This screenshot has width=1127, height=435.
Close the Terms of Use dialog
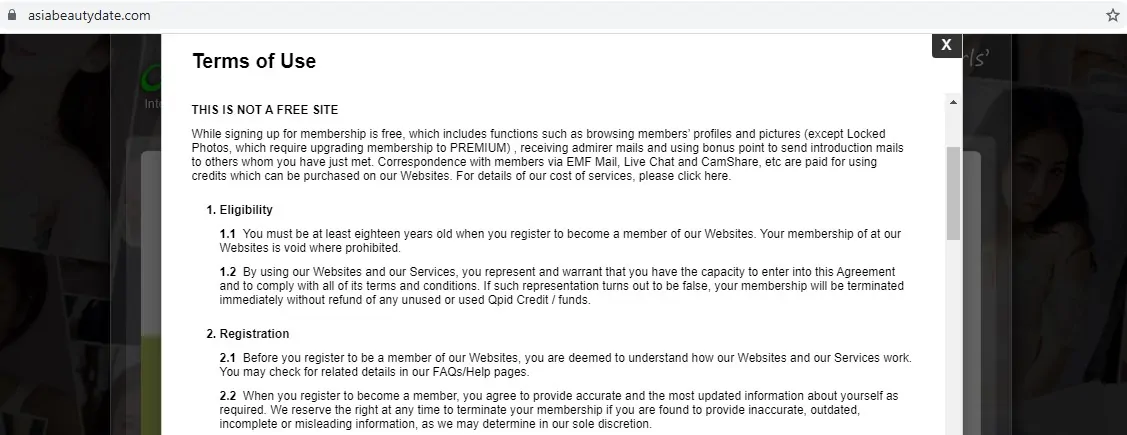point(946,45)
